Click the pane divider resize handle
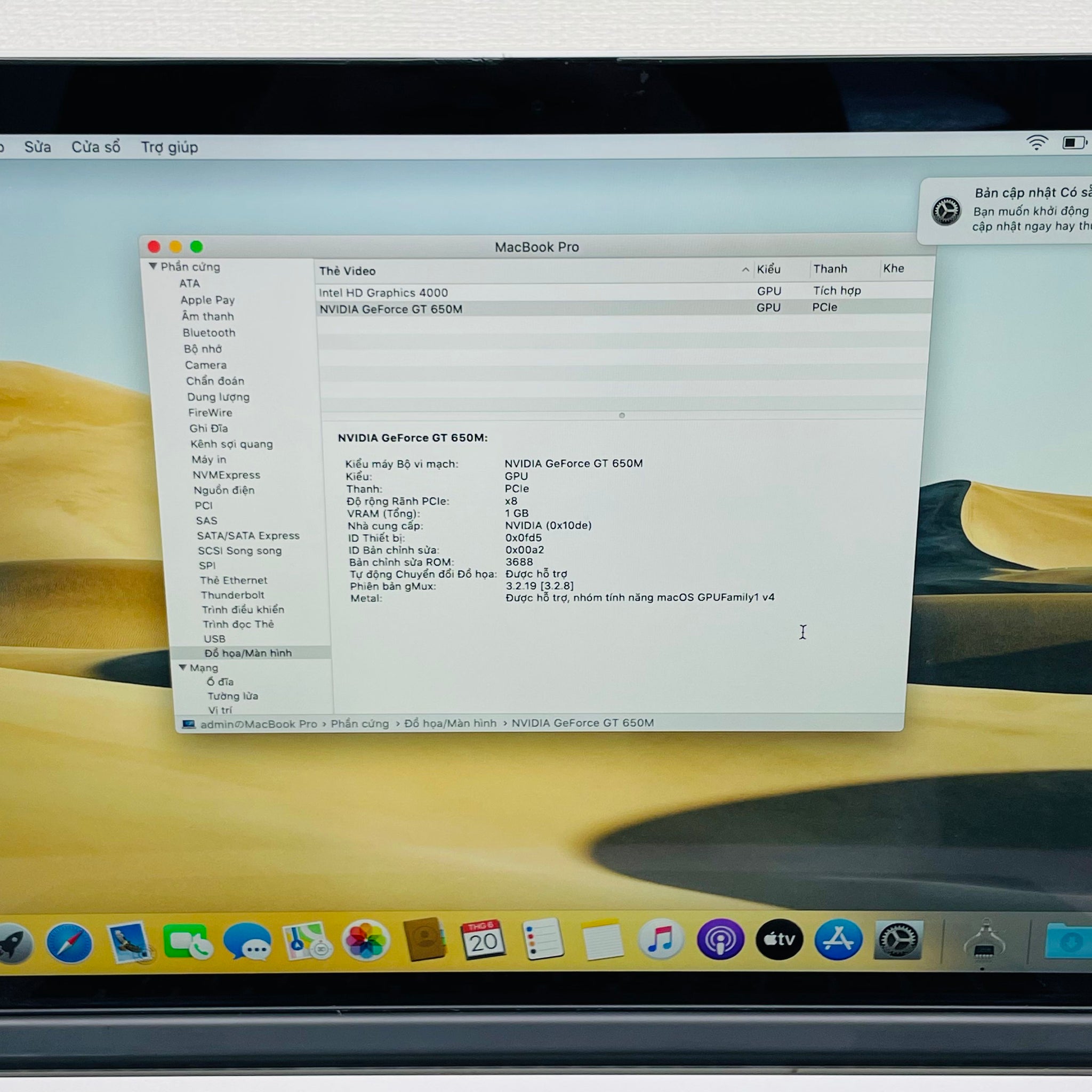1092x1092 pixels. coord(622,415)
